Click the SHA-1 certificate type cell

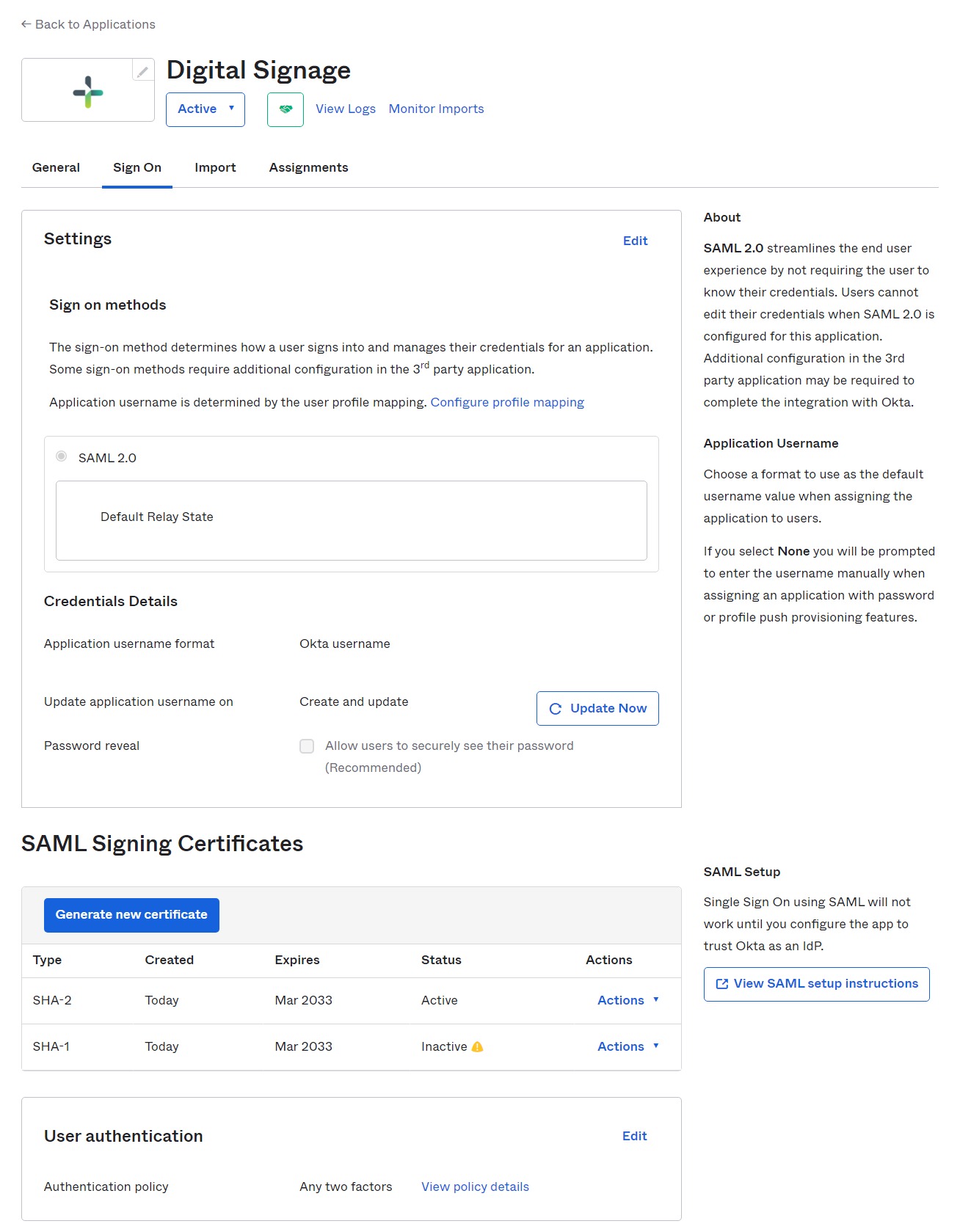51,1046
